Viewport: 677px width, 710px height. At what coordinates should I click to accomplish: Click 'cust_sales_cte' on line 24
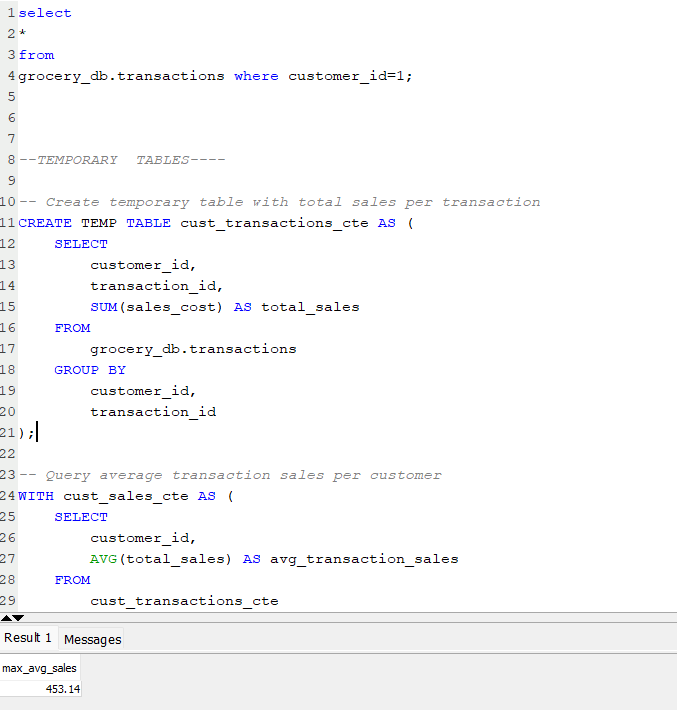tap(126, 497)
